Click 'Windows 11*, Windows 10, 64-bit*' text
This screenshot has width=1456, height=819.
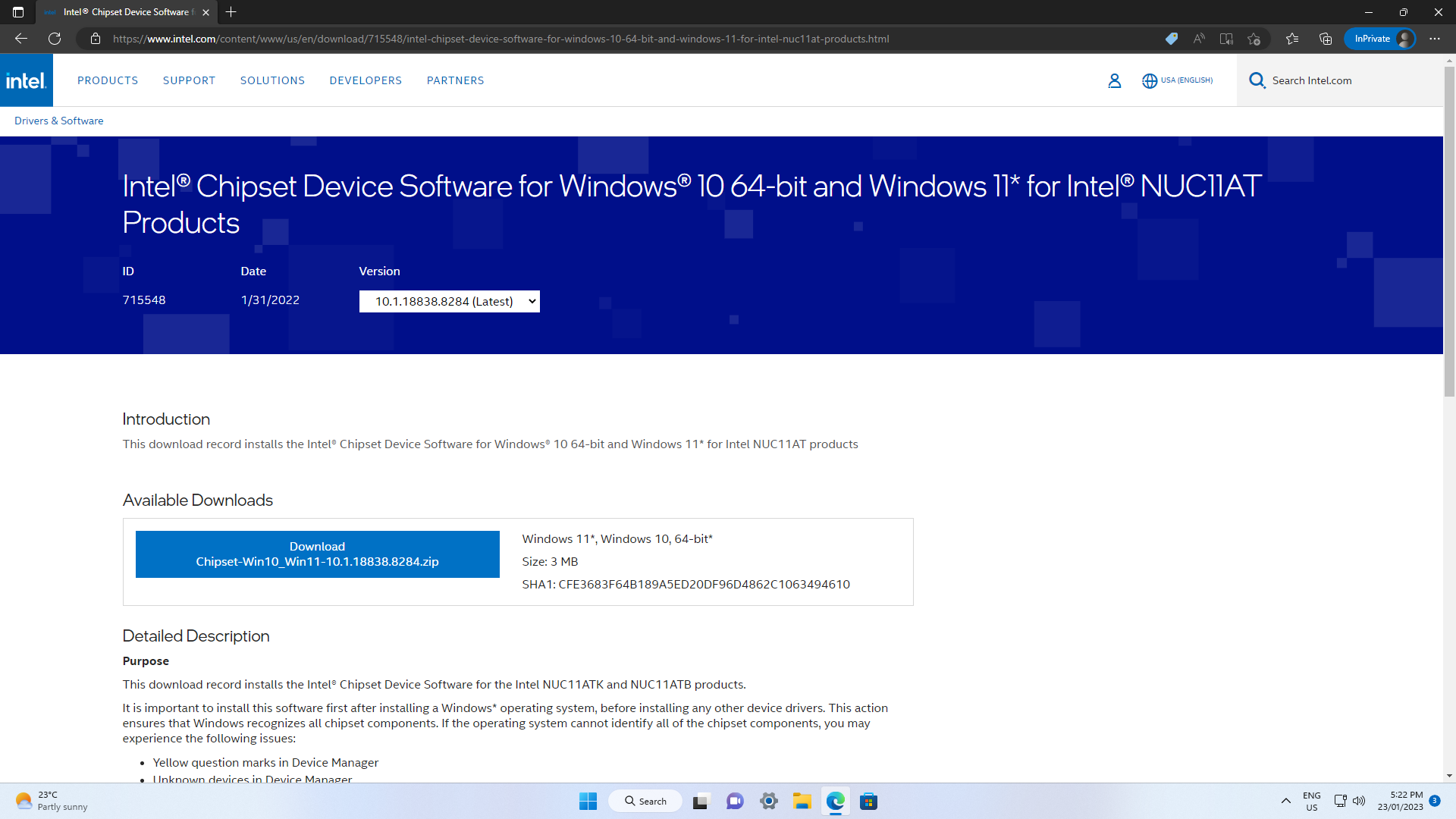[x=617, y=539]
